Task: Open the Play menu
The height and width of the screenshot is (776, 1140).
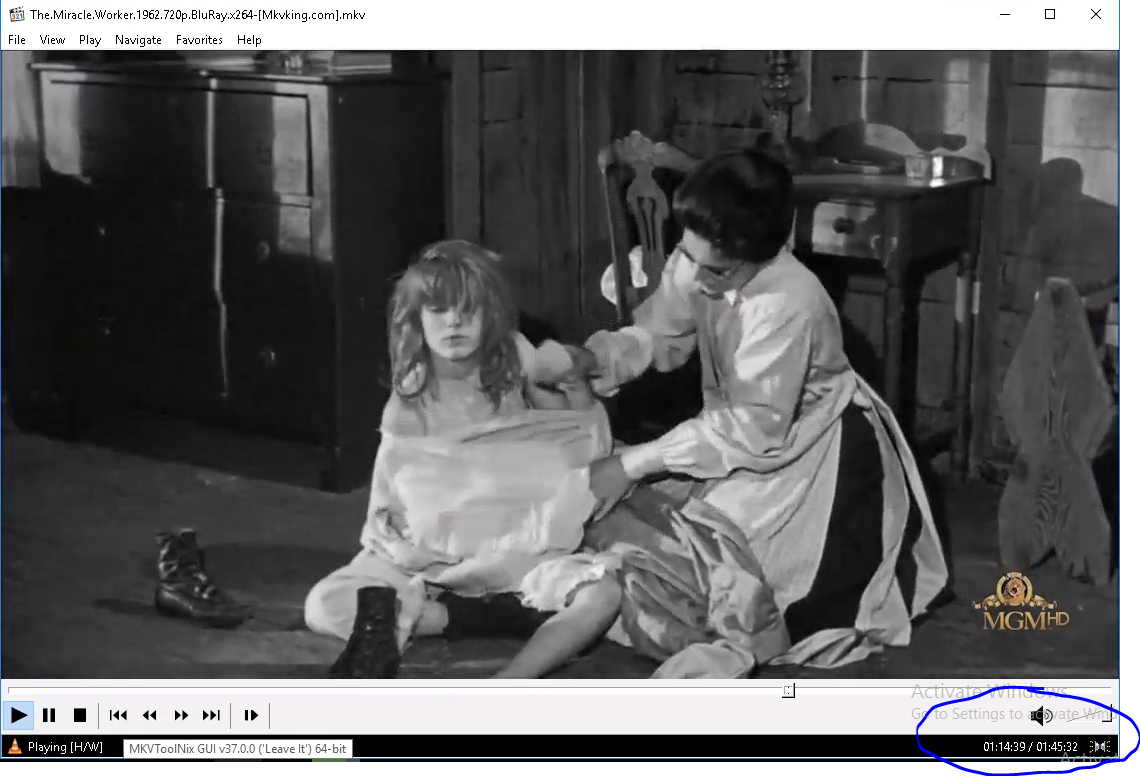Action: (x=90, y=40)
